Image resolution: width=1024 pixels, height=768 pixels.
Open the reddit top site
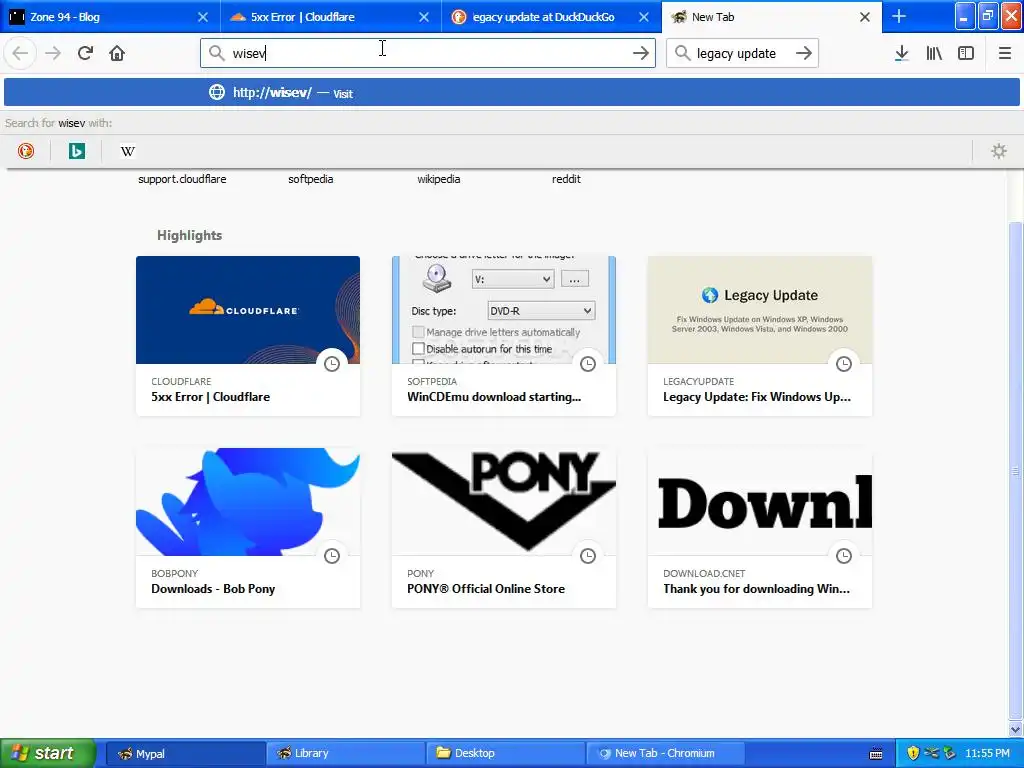566,179
